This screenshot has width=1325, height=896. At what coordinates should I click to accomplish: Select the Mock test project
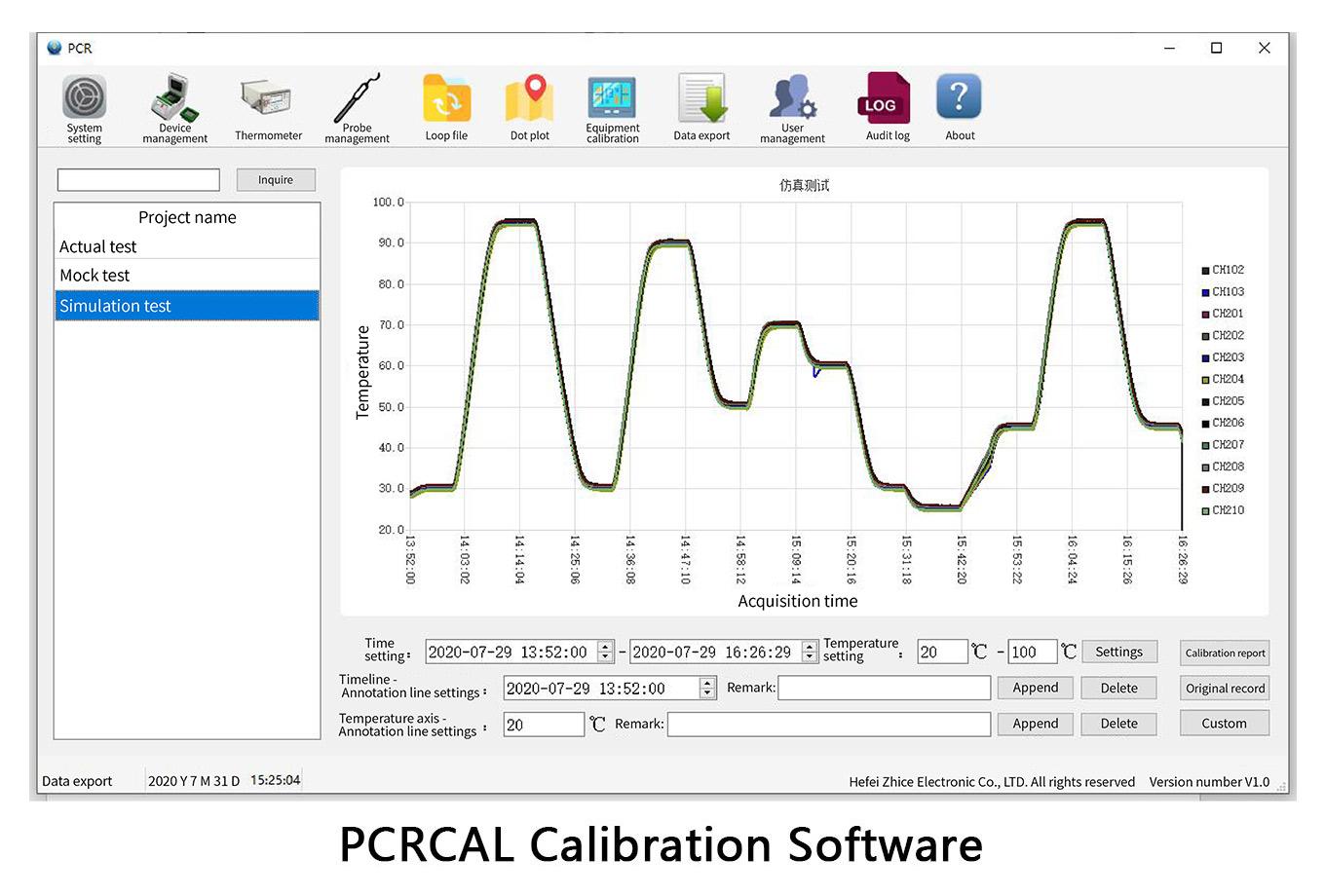tap(187, 276)
